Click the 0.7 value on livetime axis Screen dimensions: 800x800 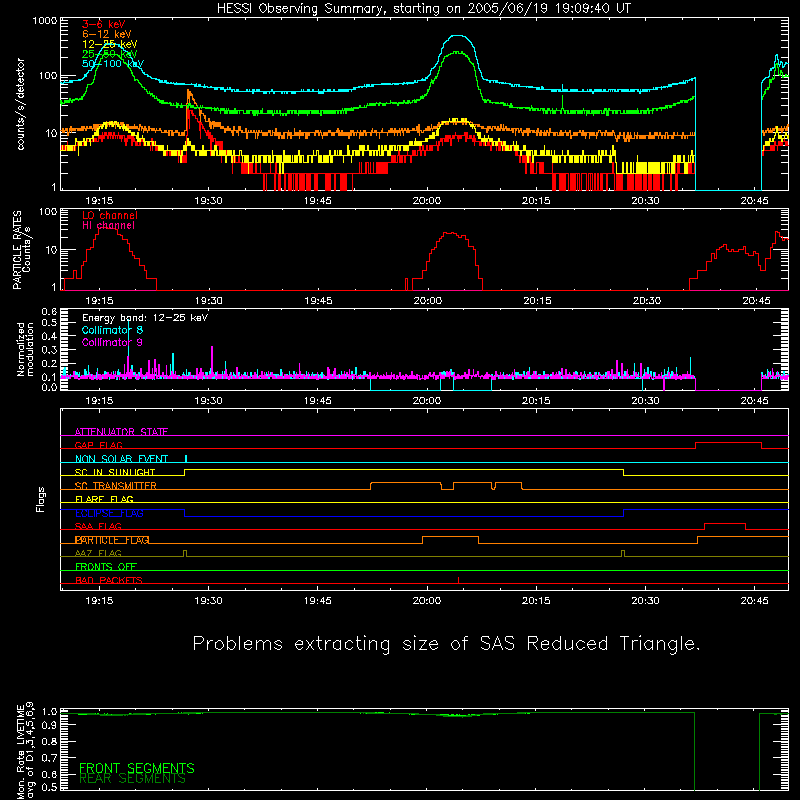point(49,758)
